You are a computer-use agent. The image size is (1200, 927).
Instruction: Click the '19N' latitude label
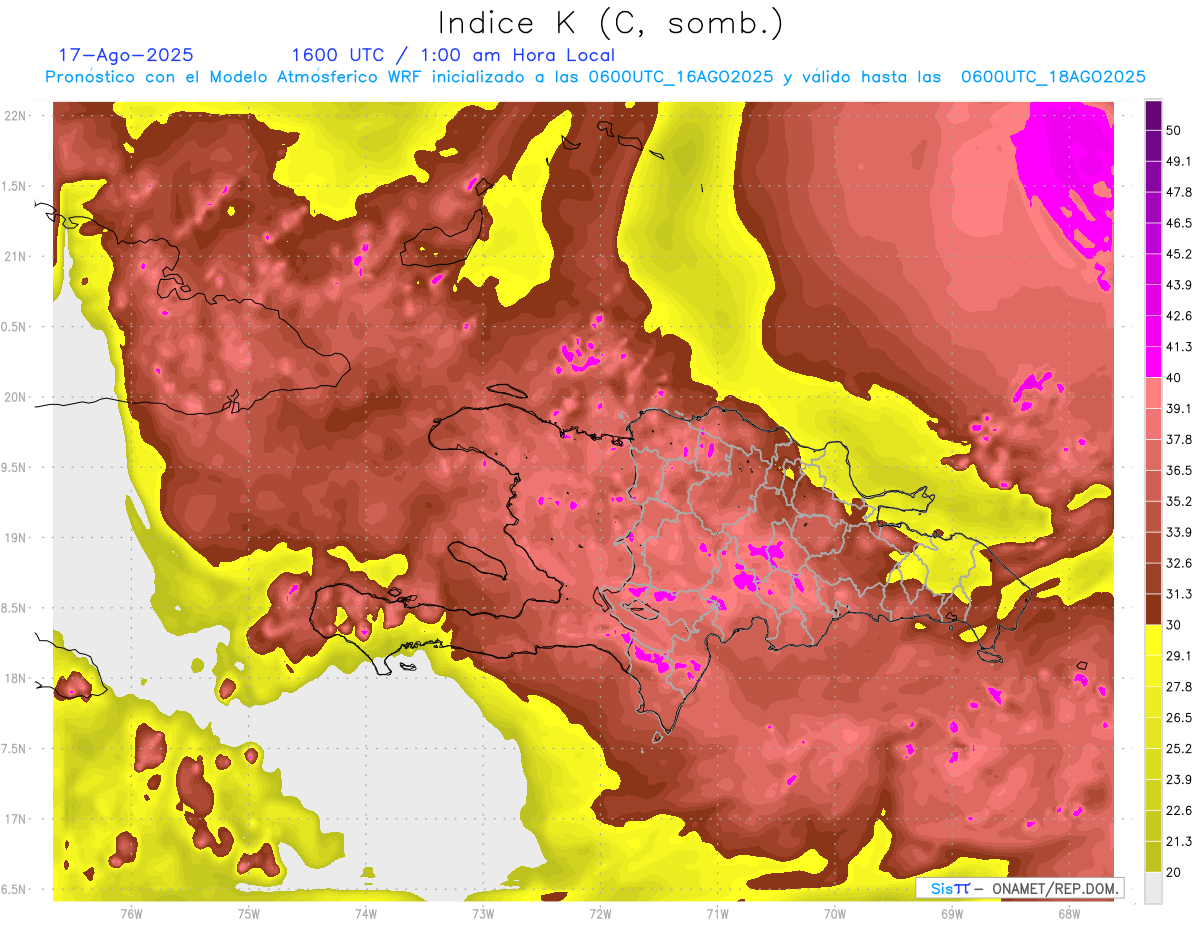click(16, 537)
